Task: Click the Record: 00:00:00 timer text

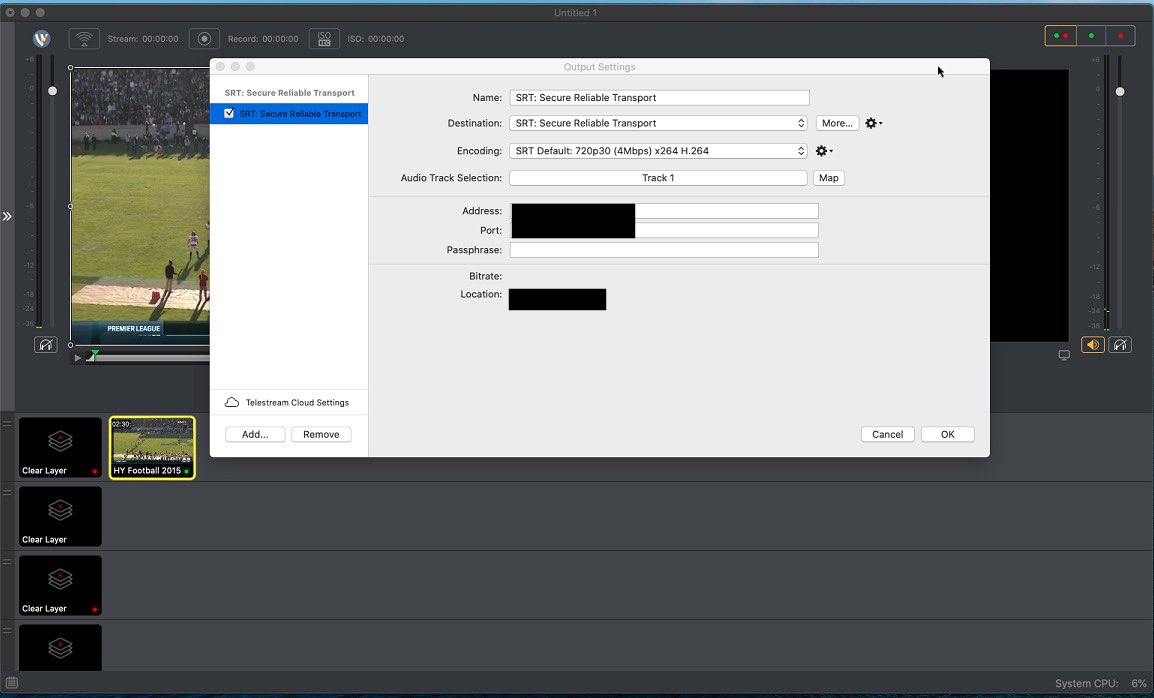Action: (x=263, y=39)
